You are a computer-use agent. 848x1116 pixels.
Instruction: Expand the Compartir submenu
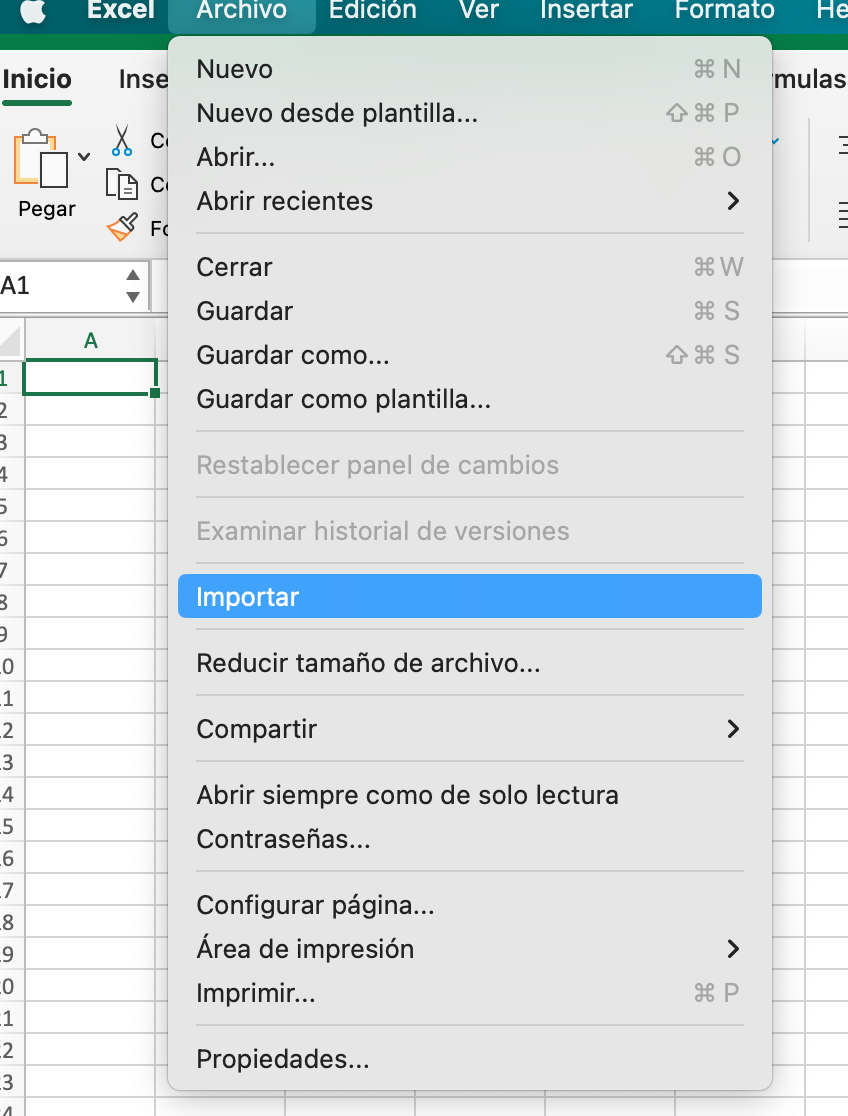470,729
